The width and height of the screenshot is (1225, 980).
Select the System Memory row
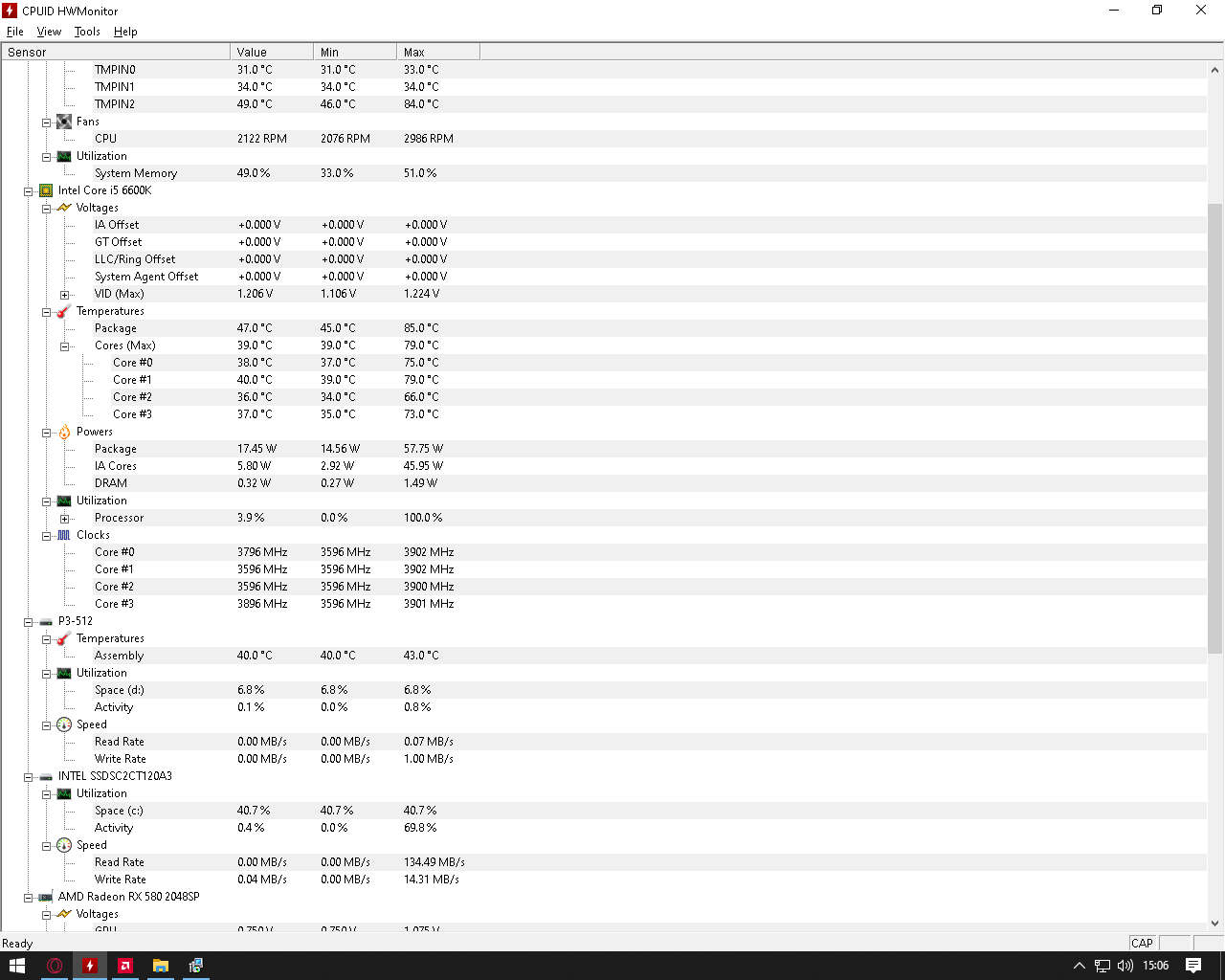click(604, 173)
